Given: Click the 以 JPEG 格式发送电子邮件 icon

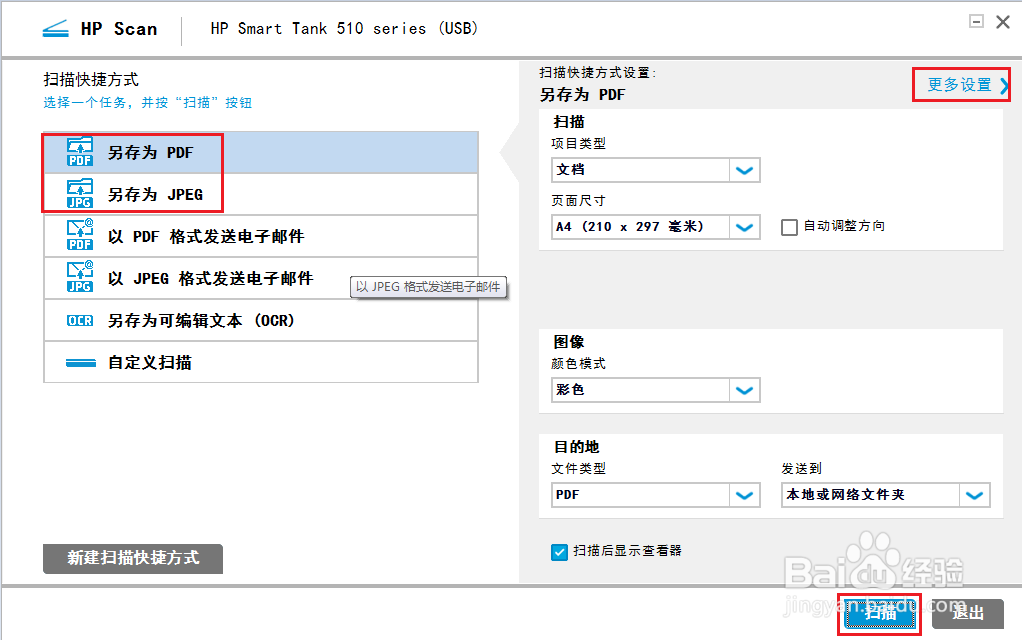Looking at the screenshot, I should tap(80, 278).
